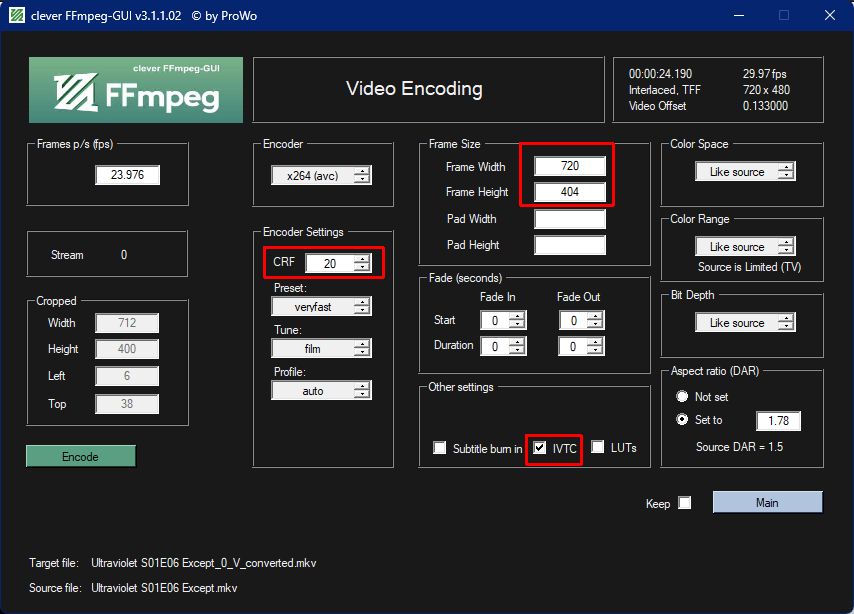854x614 pixels.
Task: Click the FFmpeg logo banner
Action: click(136, 90)
